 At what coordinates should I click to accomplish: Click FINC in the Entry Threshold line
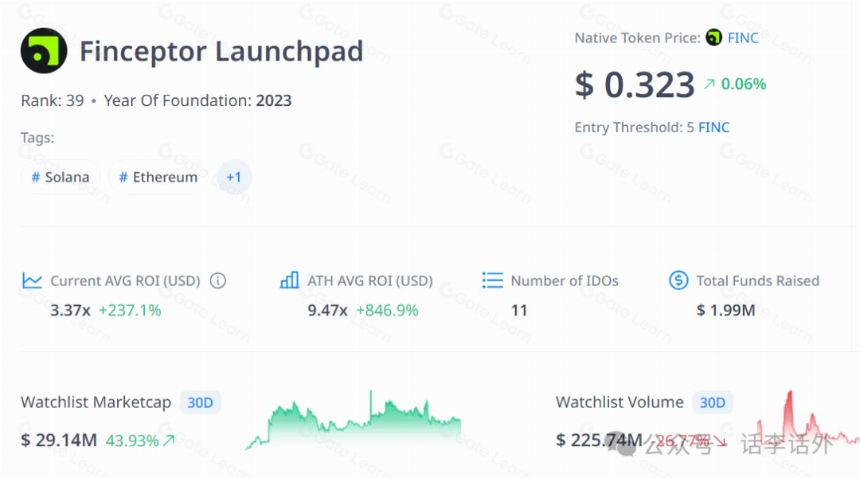[x=714, y=127]
